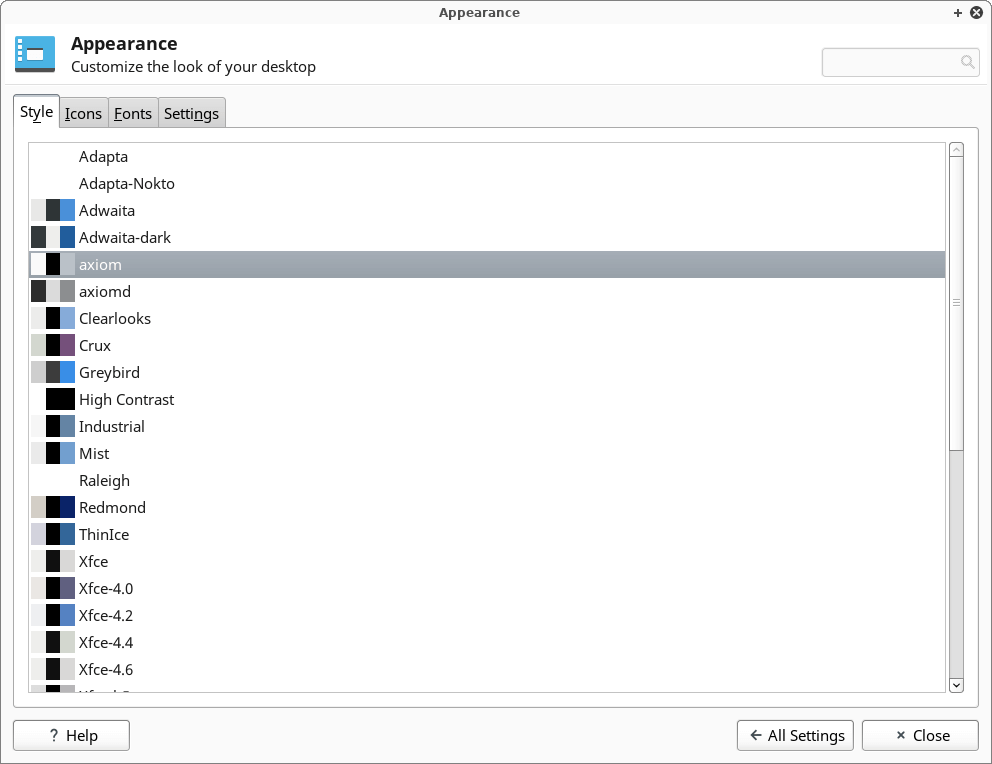The height and width of the screenshot is (764, 992).
Task: Select the Adapta-Nokto theme
Action: 126,183
